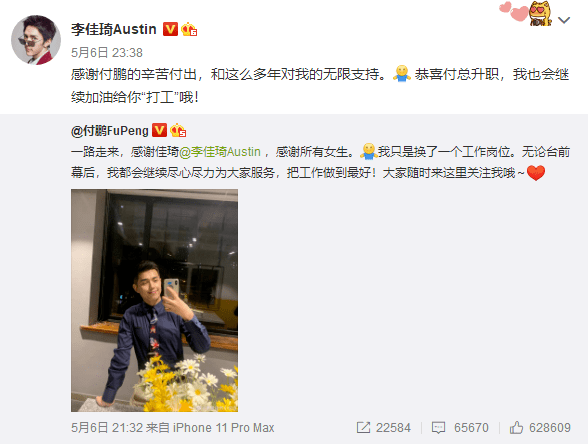This screenshot has height=445, width=588.
Task: Open 李佳琦Austin's profile avatar
Action: (36, 40)
